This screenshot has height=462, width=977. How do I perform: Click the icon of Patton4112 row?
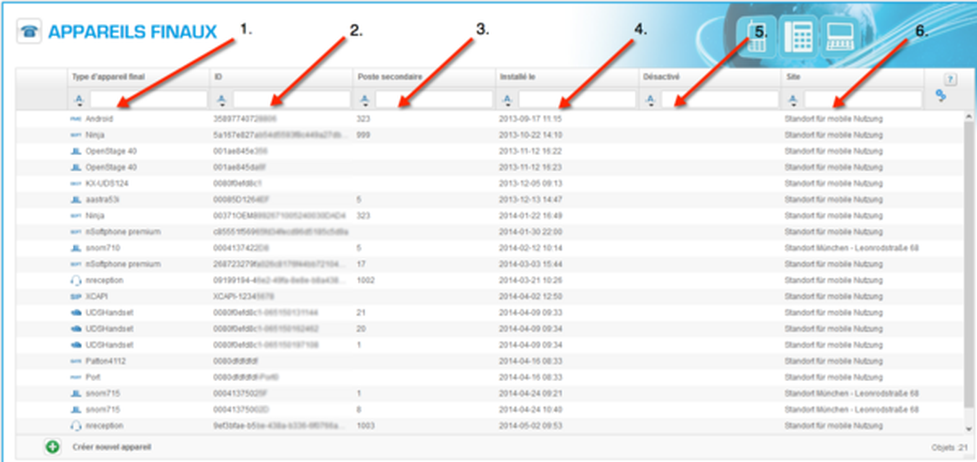[76, 362]
